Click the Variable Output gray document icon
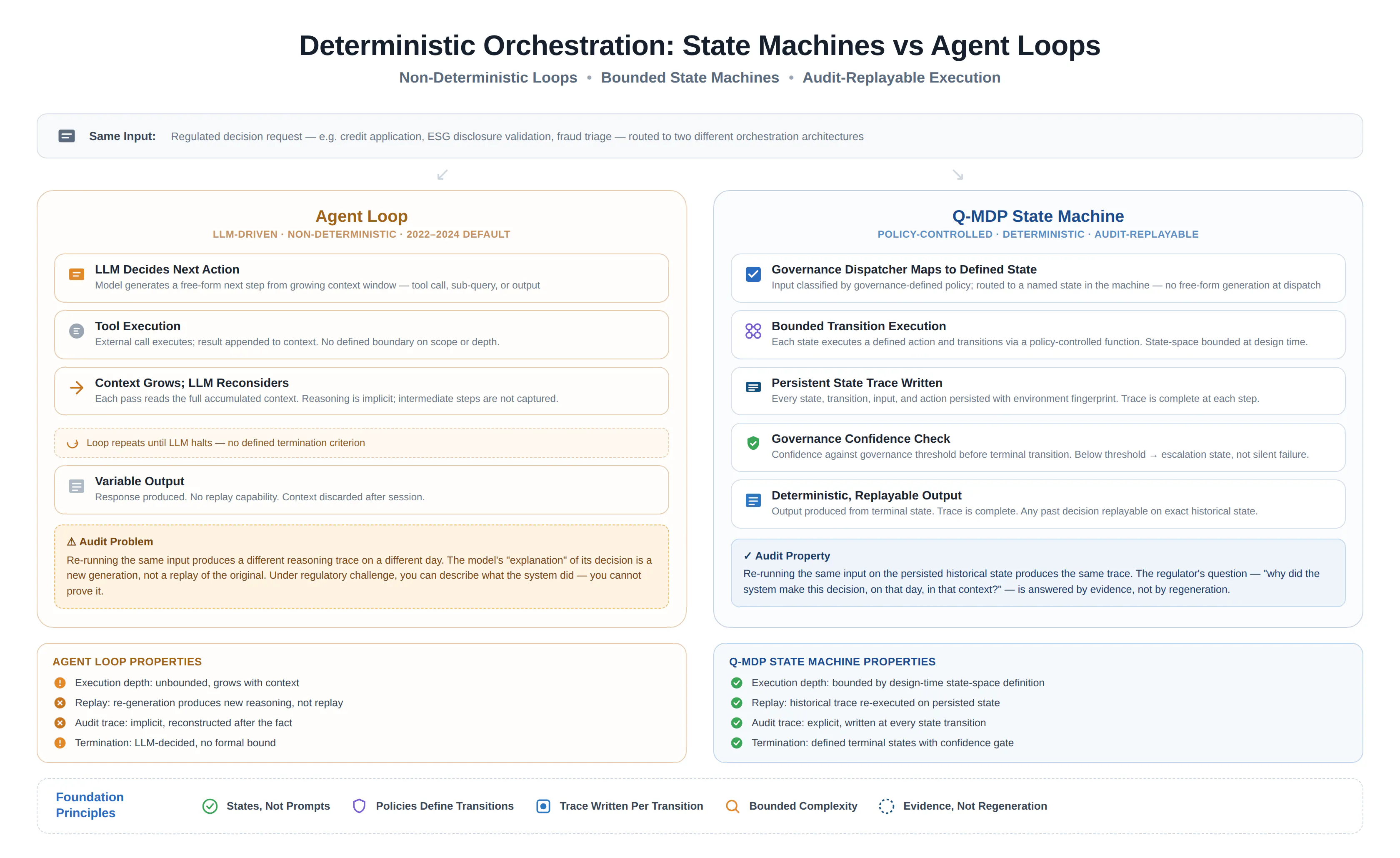 77,486
